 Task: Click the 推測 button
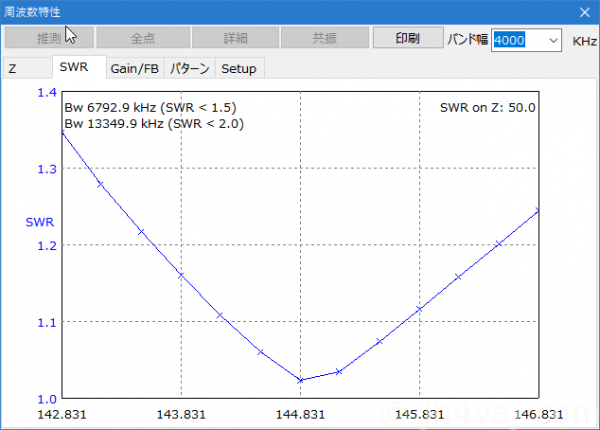(50, 39)
